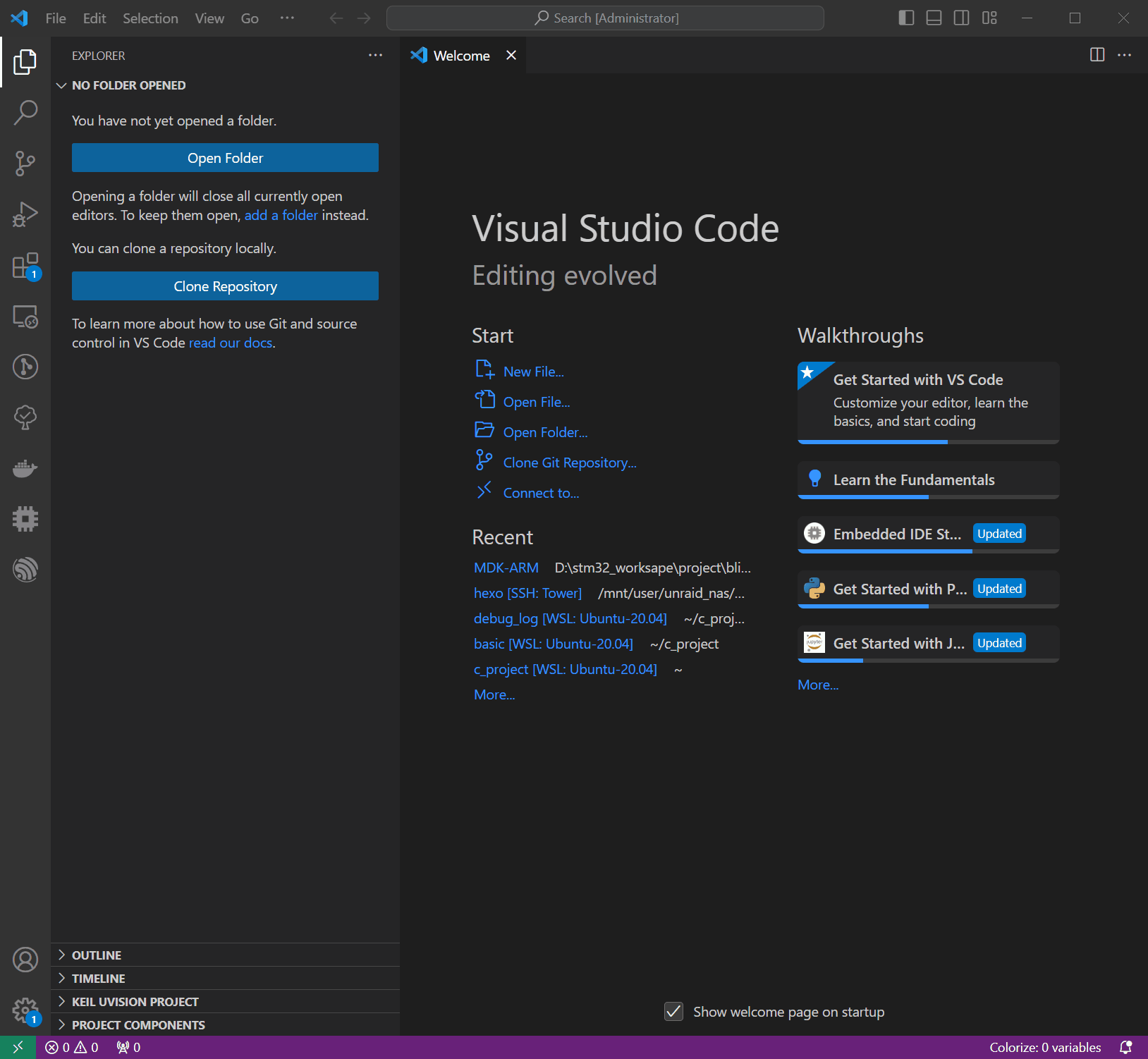1148x1059 pixels.
Task: Open Customize Layout icon
Action: [989, 18]
